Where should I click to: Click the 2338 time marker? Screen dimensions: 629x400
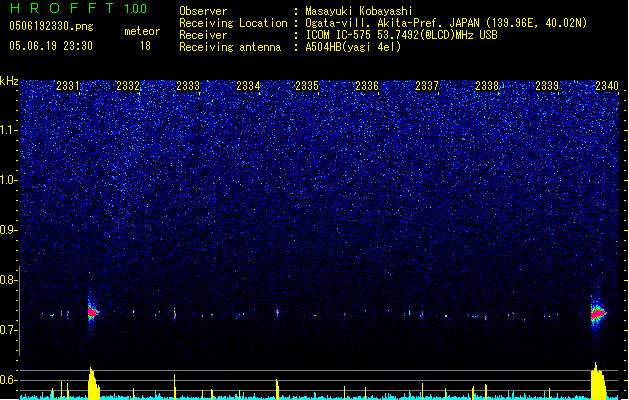(x=487, y=85)
